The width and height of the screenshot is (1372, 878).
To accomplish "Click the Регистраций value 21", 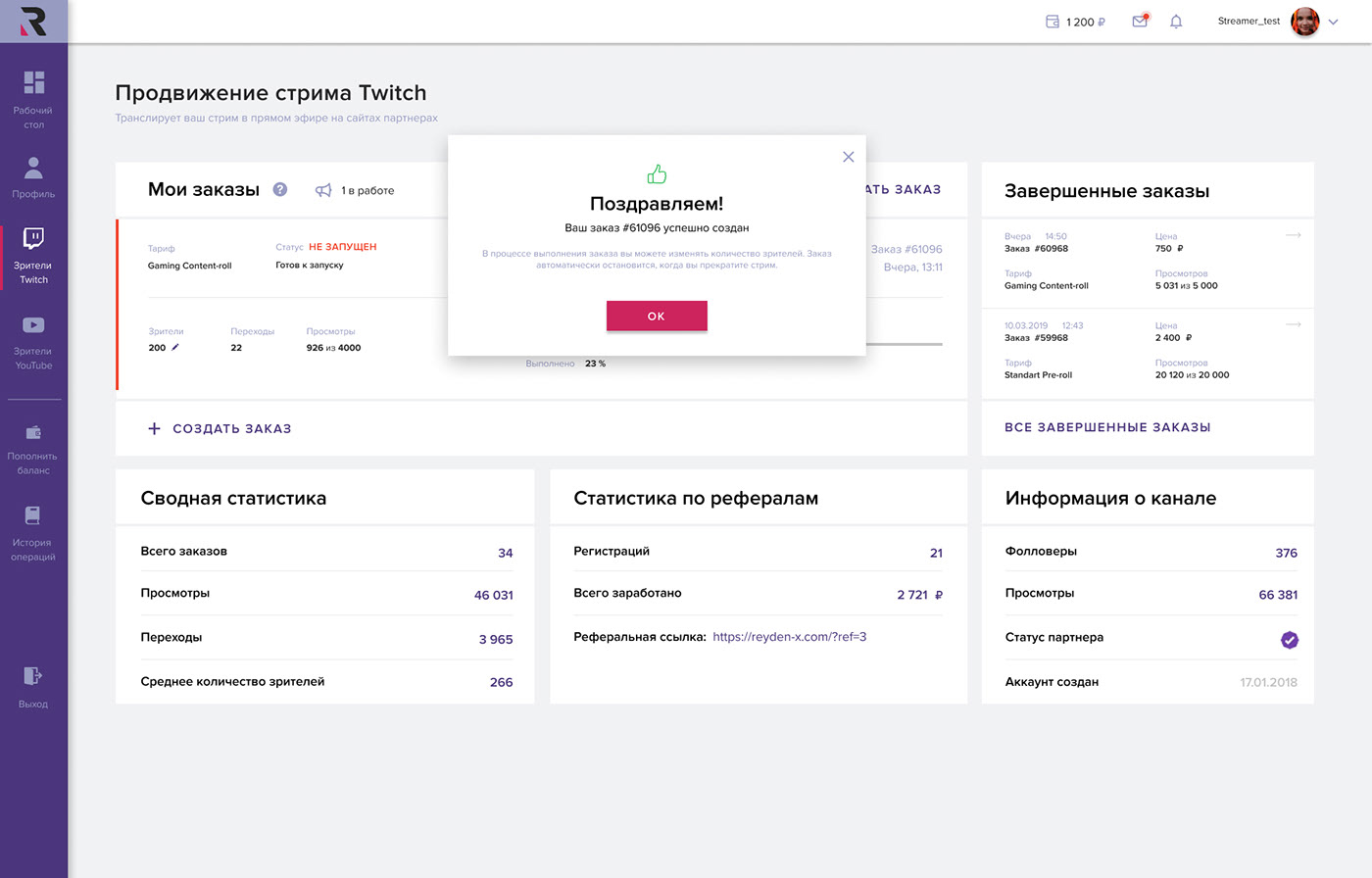I will (x=936, y=553).
